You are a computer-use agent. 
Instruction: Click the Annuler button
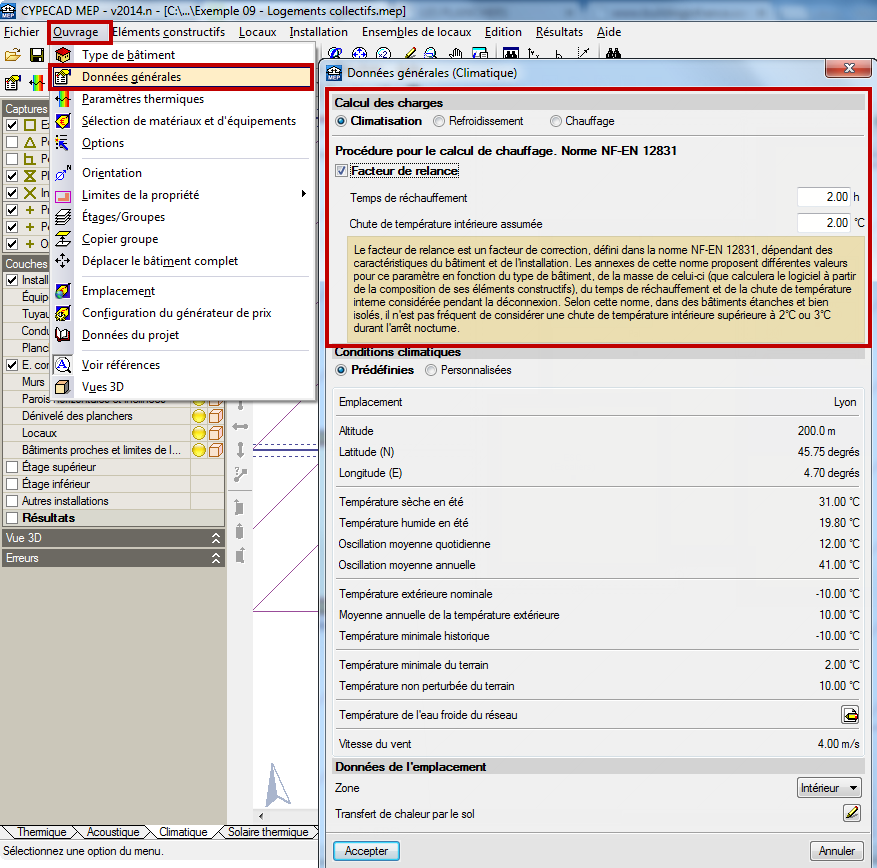(x=836, y=851)
